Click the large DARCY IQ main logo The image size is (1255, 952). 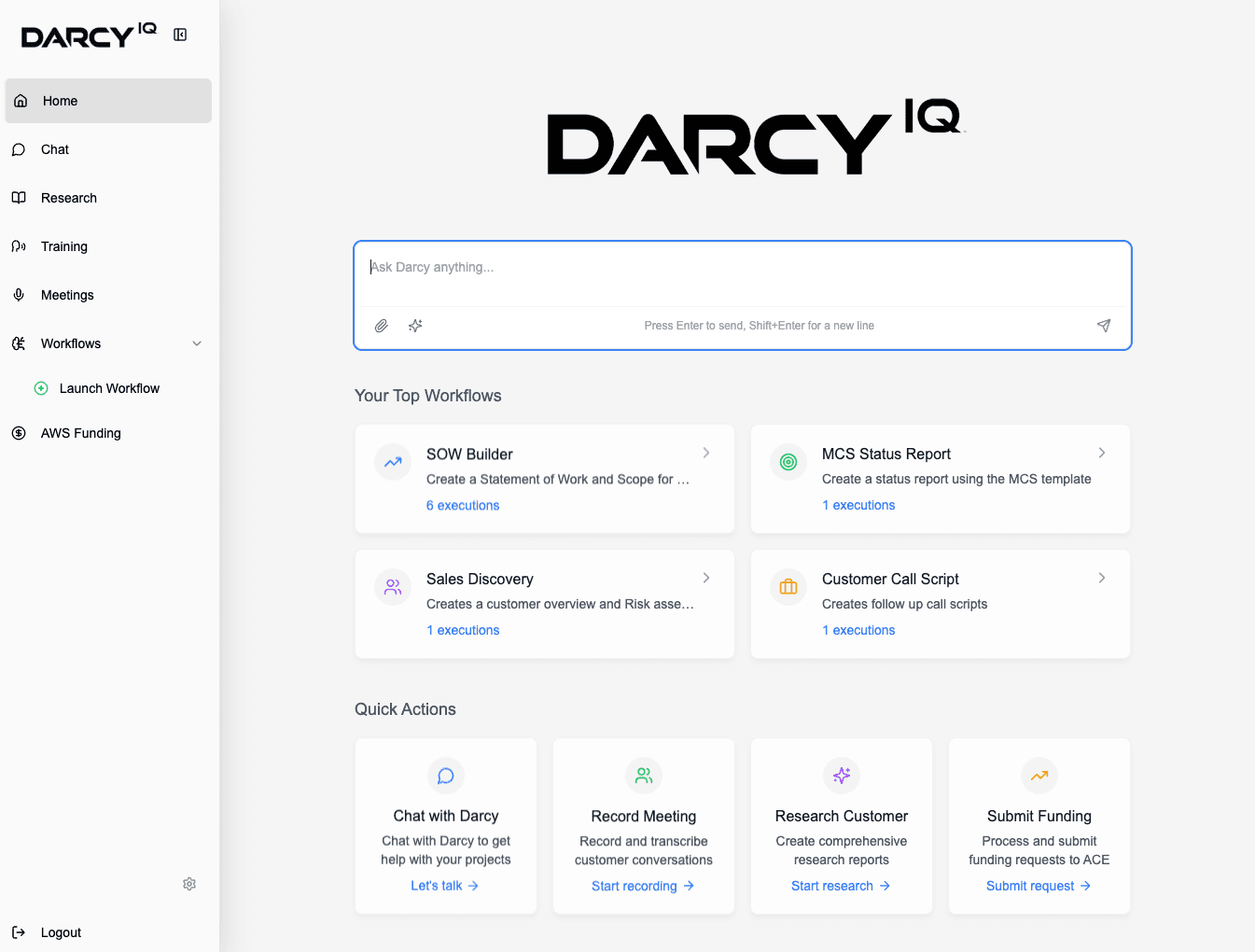coord(754,136)
